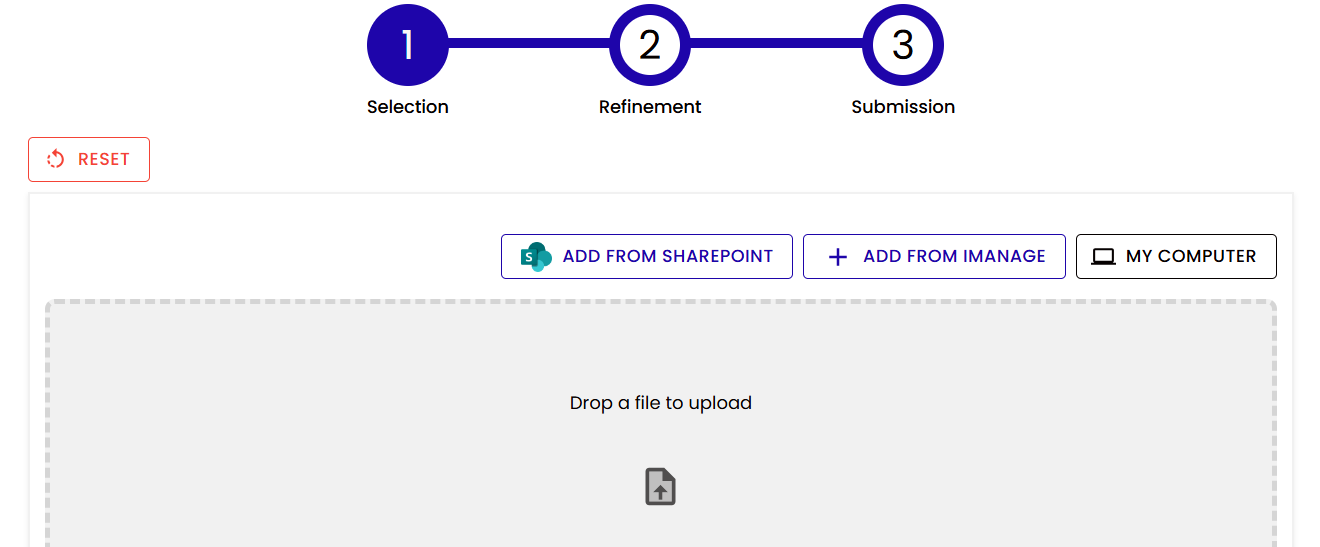
Task: Open the Refinement step label
Action: click(650, 107)
